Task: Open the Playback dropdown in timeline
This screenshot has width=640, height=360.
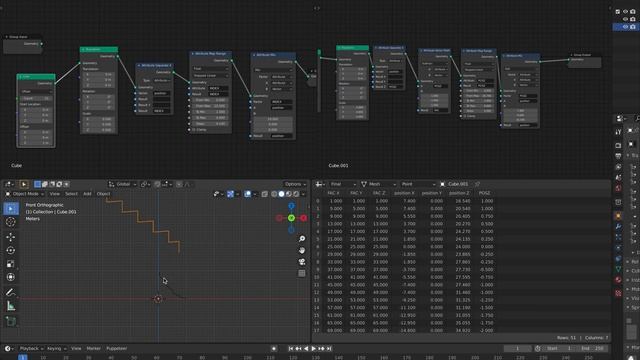Action: tap(31, 349)
